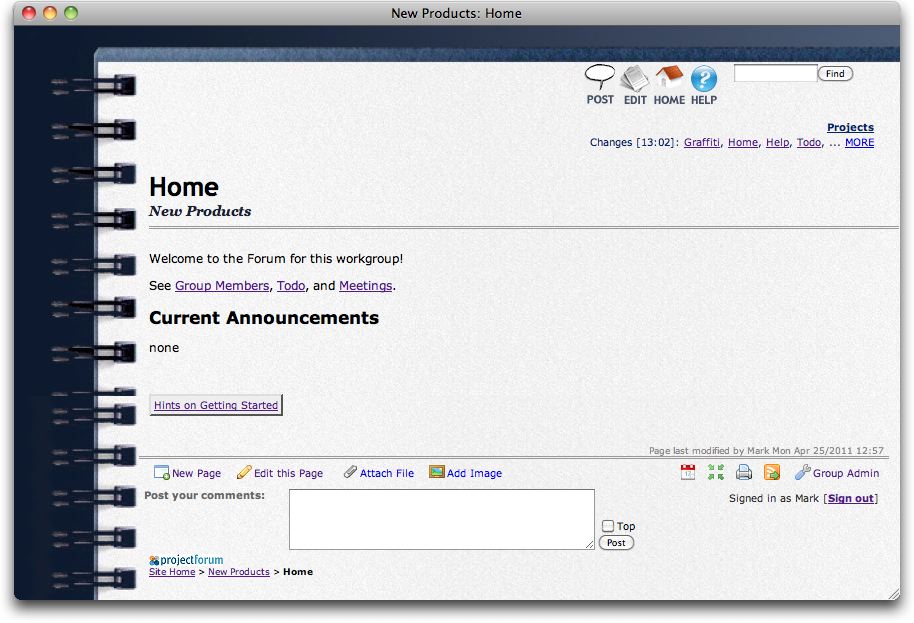The width and height of the screenshot is (914, 623).
Task: Go to HOME via the house icon
Action: click(669, 78)
